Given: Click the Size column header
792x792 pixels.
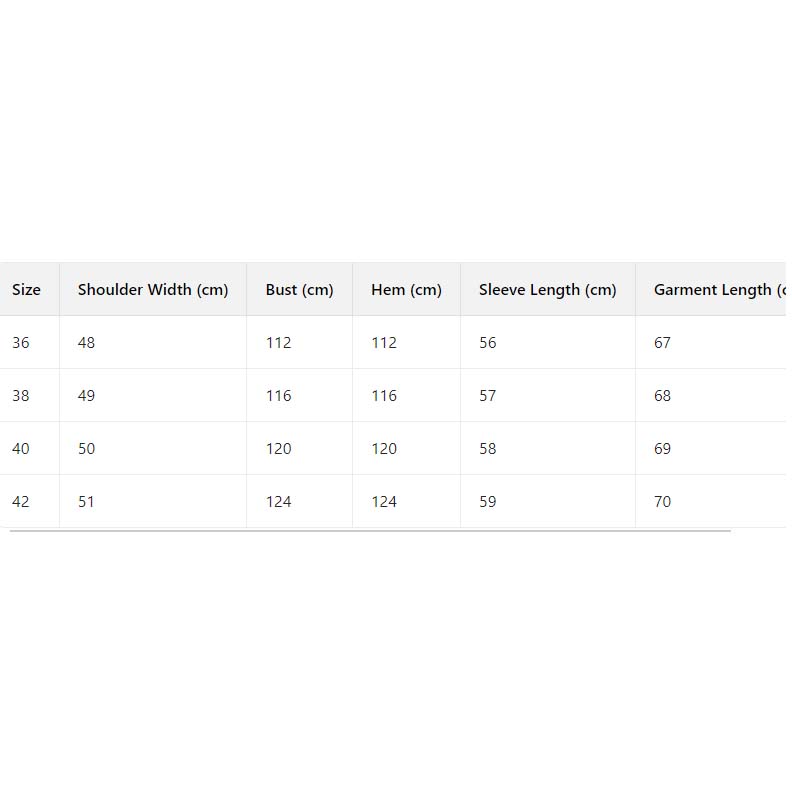Looking at the screenshot, I should point(26,290).
